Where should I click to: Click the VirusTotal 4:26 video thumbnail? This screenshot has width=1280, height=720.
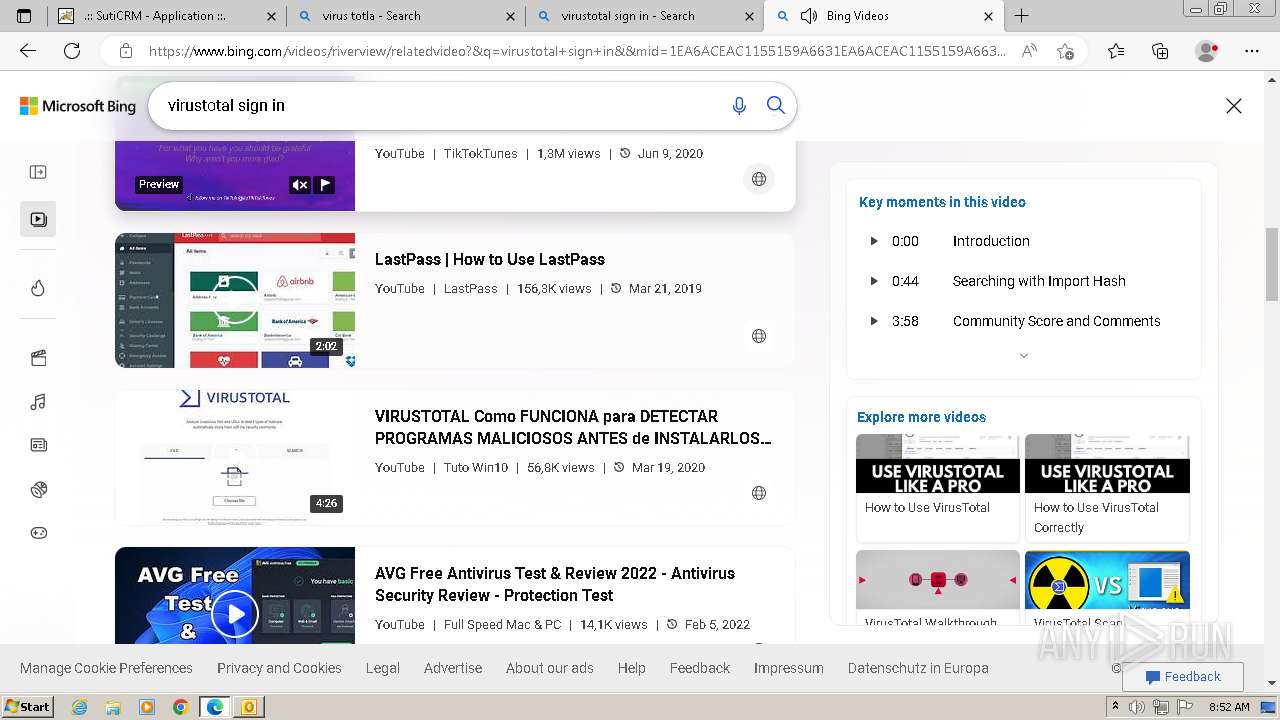235,457
